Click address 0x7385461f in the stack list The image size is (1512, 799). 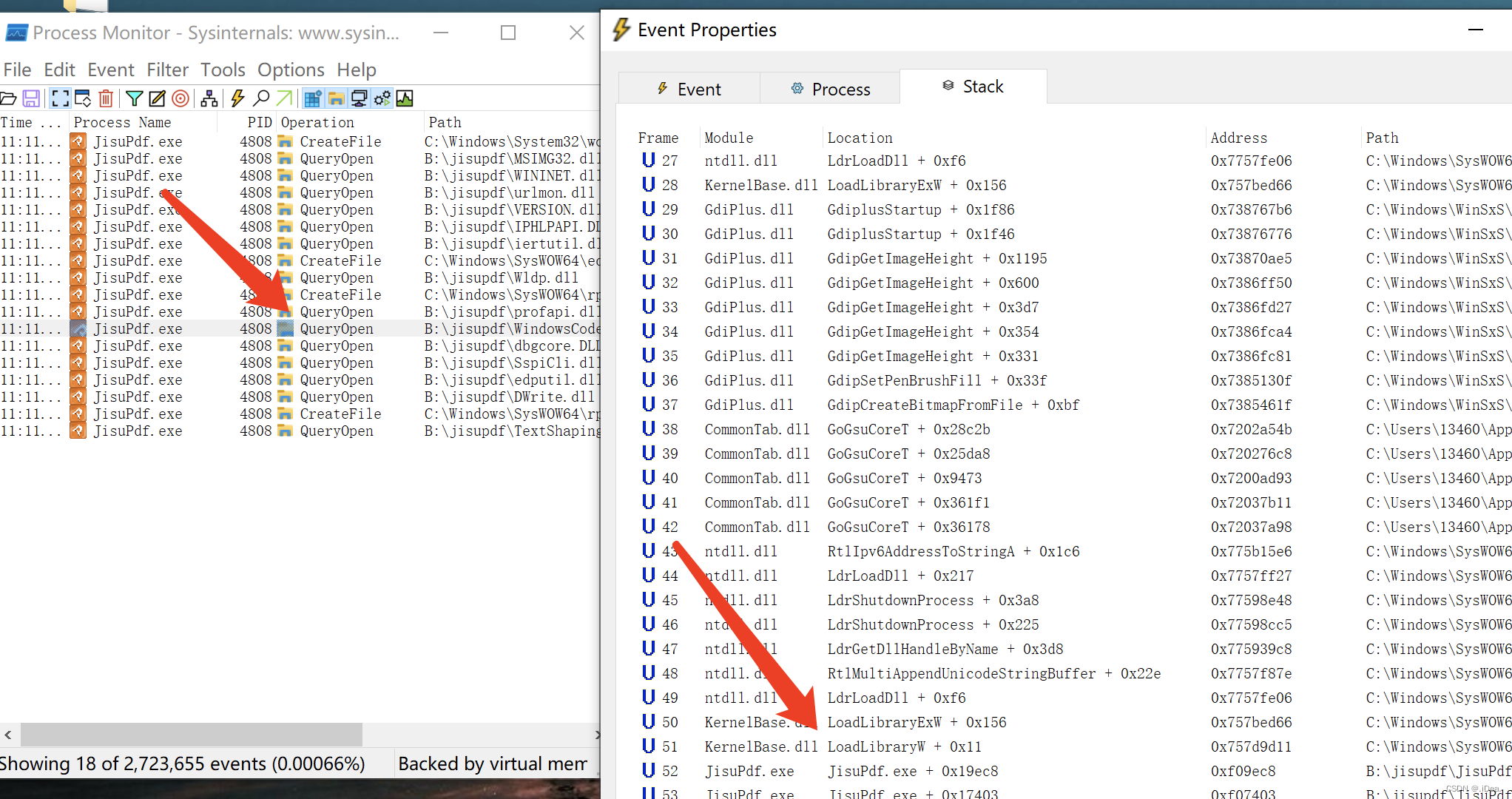(x=1251, y=405)
